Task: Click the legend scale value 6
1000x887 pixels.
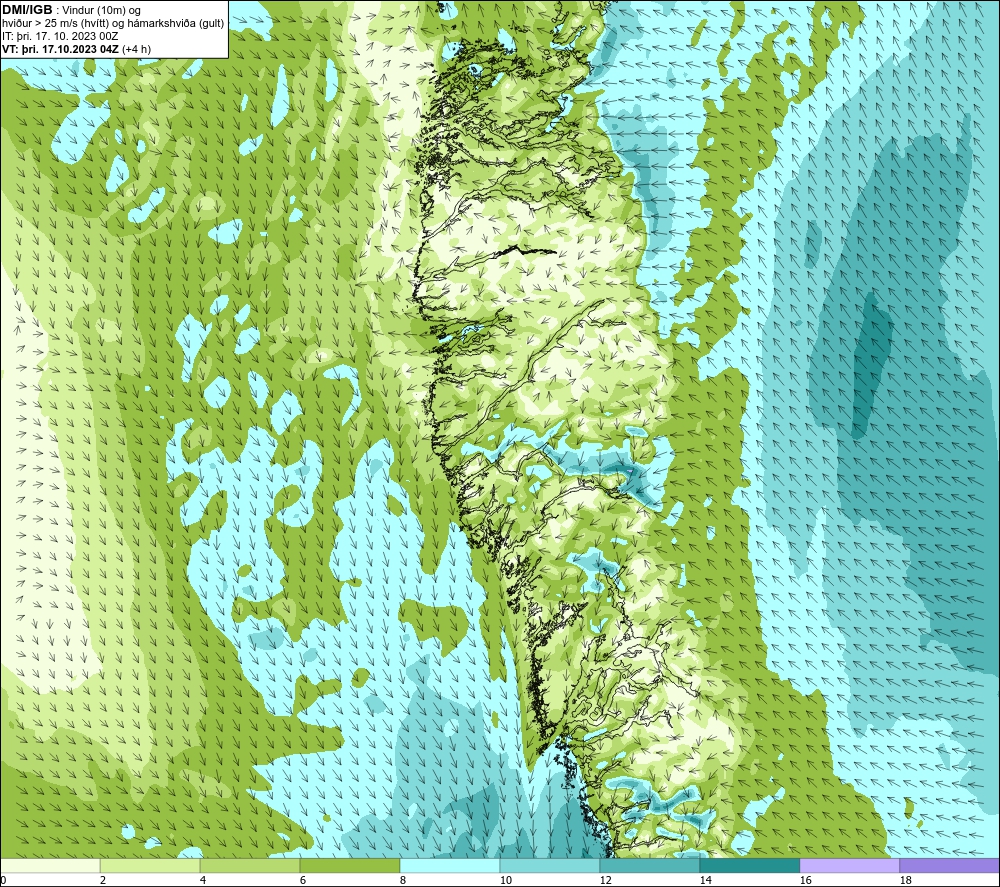Action: (x=303, y=881)
